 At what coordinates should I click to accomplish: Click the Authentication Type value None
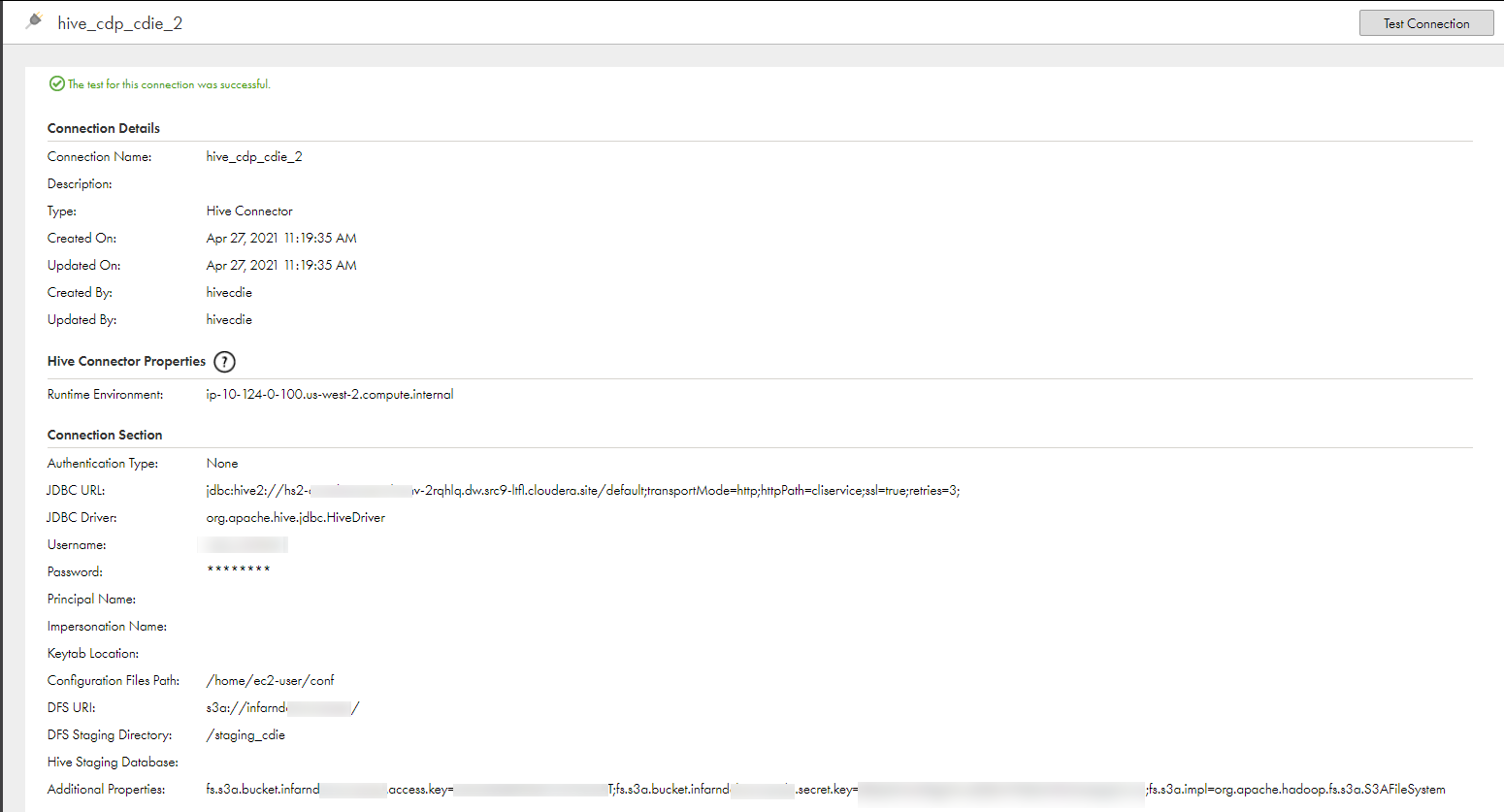(222, 463)
